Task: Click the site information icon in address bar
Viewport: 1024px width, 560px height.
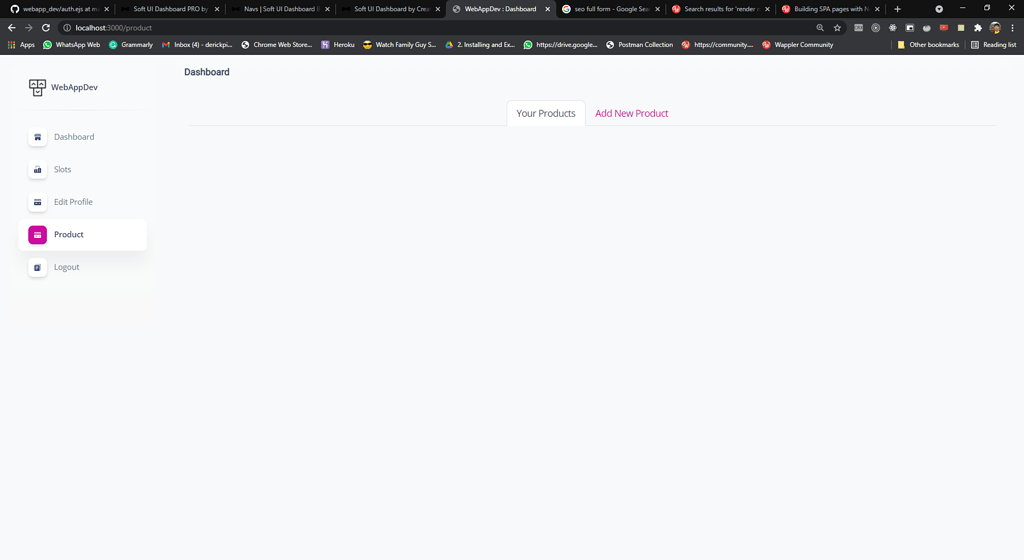Action: (67, 28)
